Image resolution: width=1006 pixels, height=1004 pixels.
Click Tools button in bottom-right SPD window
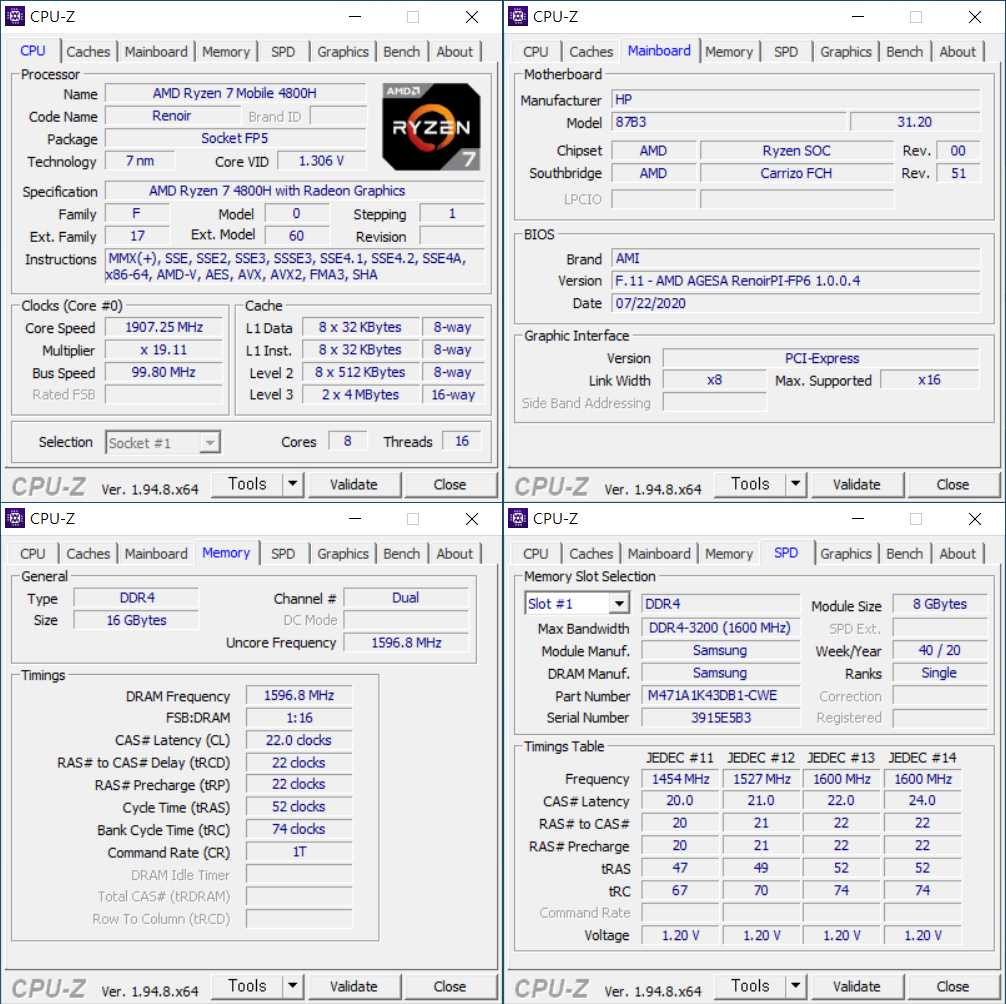(750, 985)
